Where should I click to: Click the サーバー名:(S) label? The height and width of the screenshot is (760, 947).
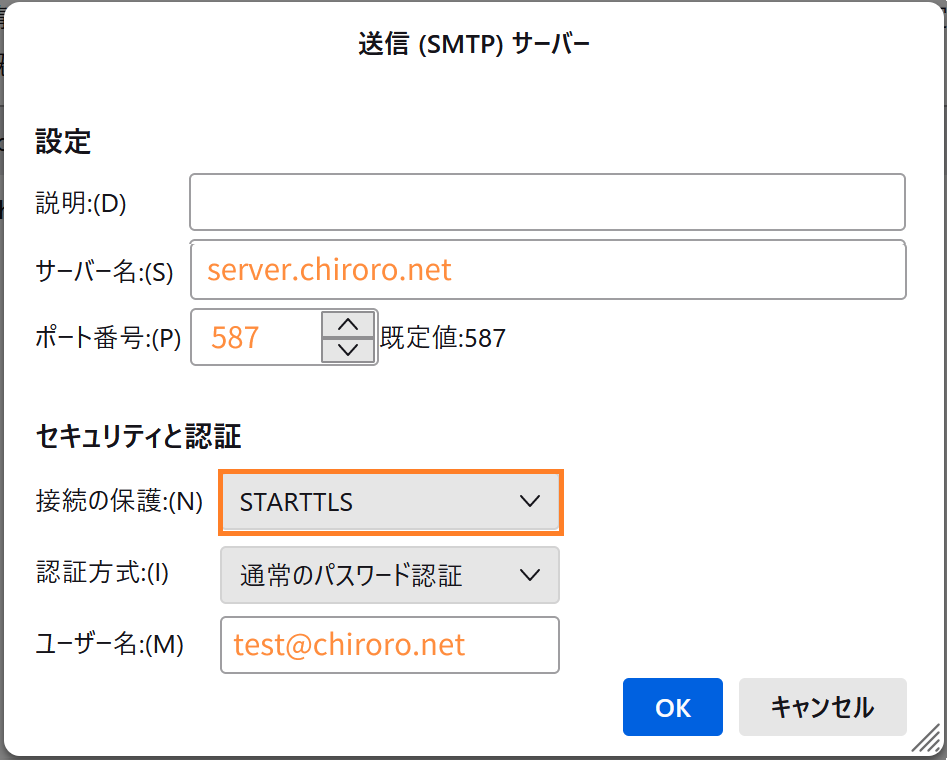click(104, 271)
